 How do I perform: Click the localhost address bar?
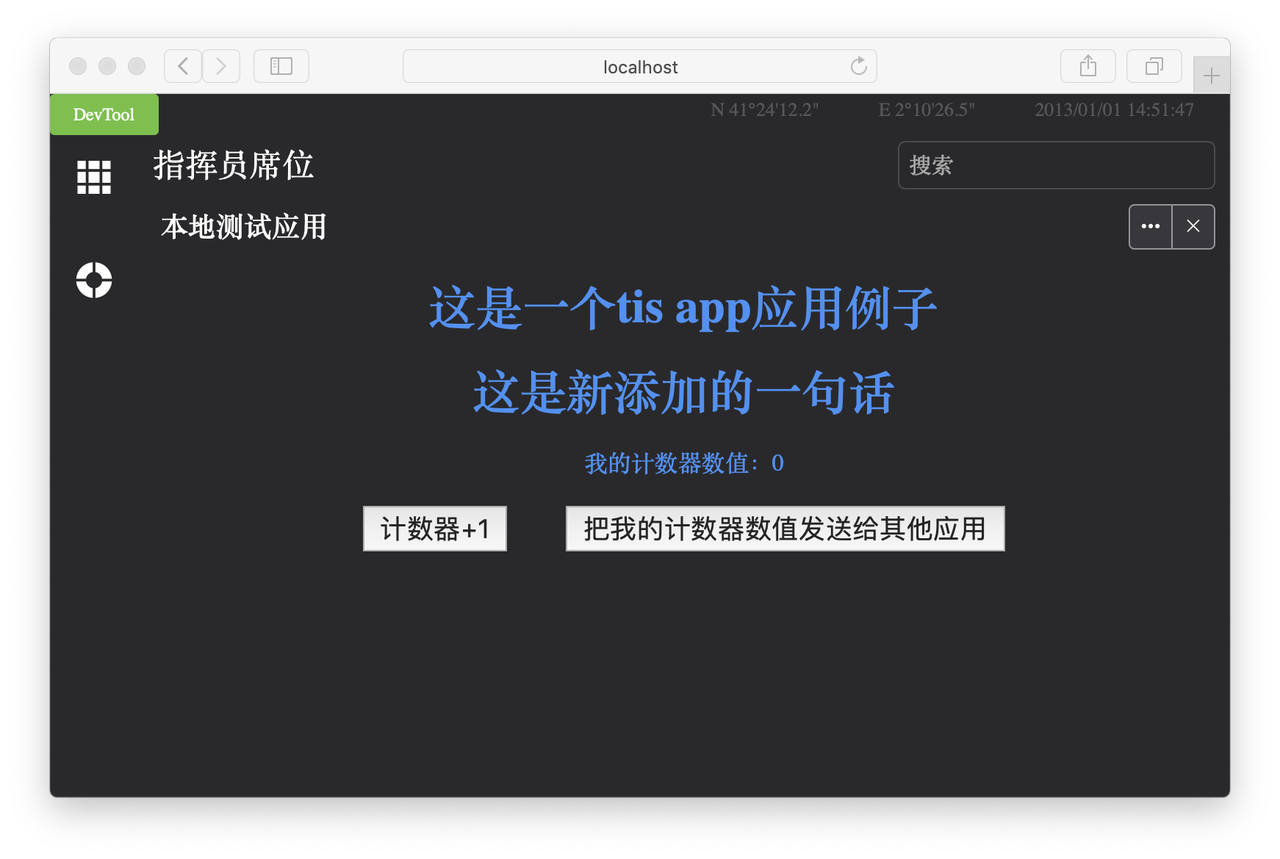[640, 66]
